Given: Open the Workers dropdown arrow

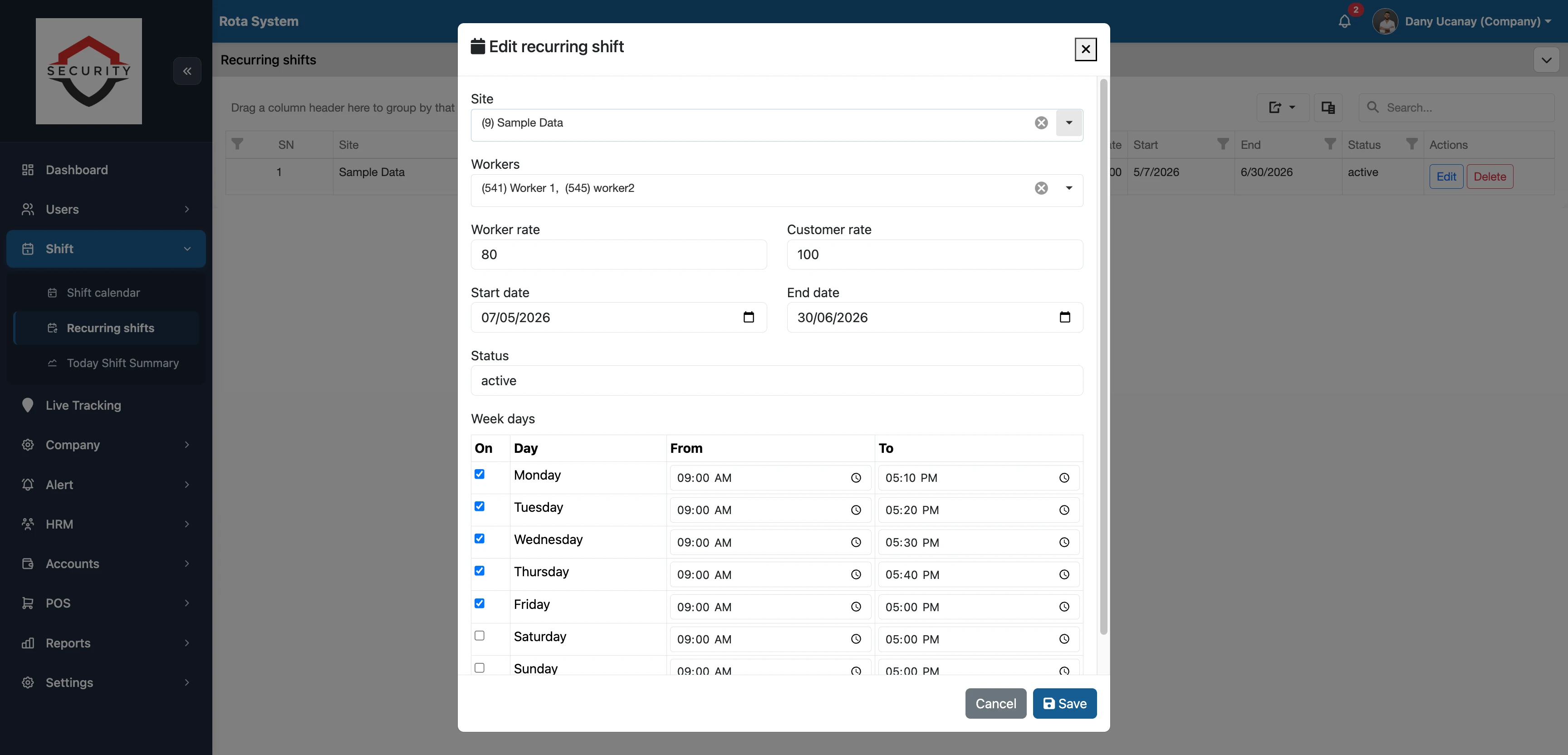Looking at the screenshot, I should [x=1069, y=188].
